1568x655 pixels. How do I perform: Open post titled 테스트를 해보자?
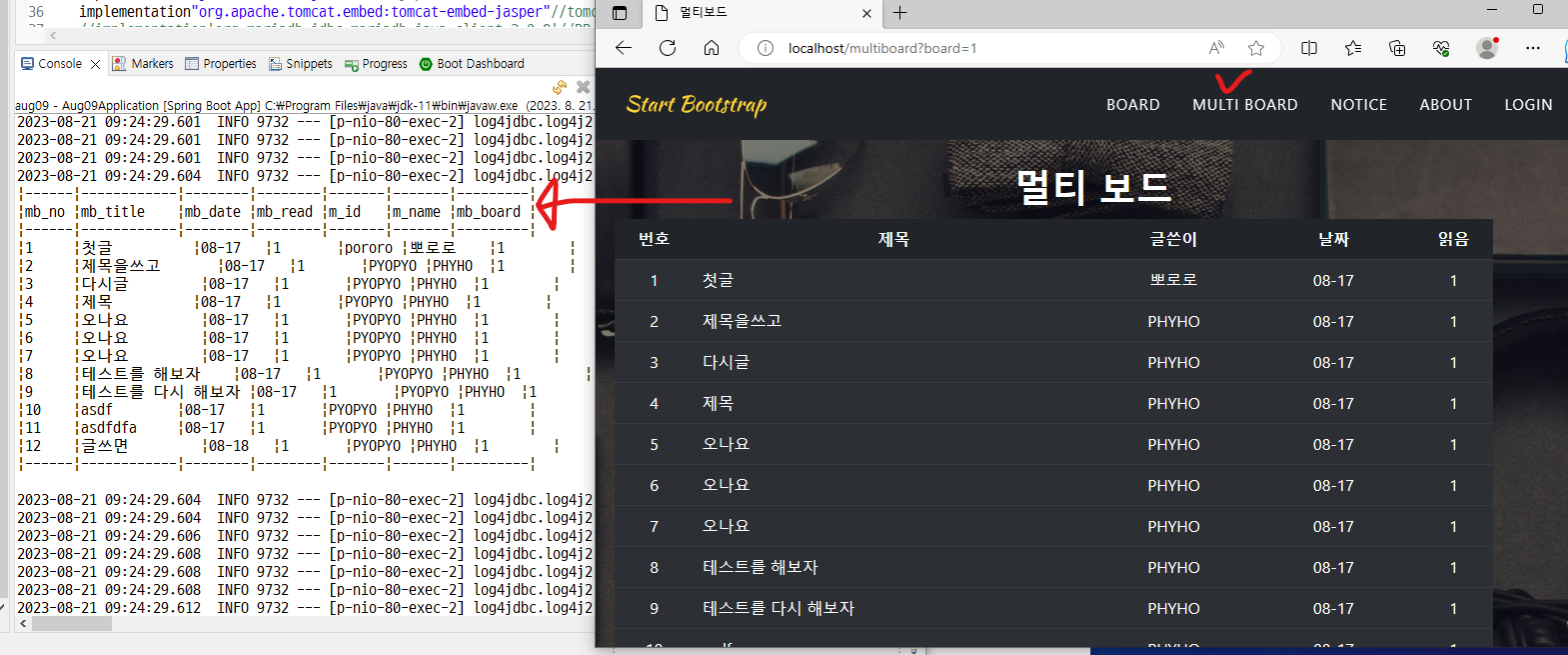761,567
